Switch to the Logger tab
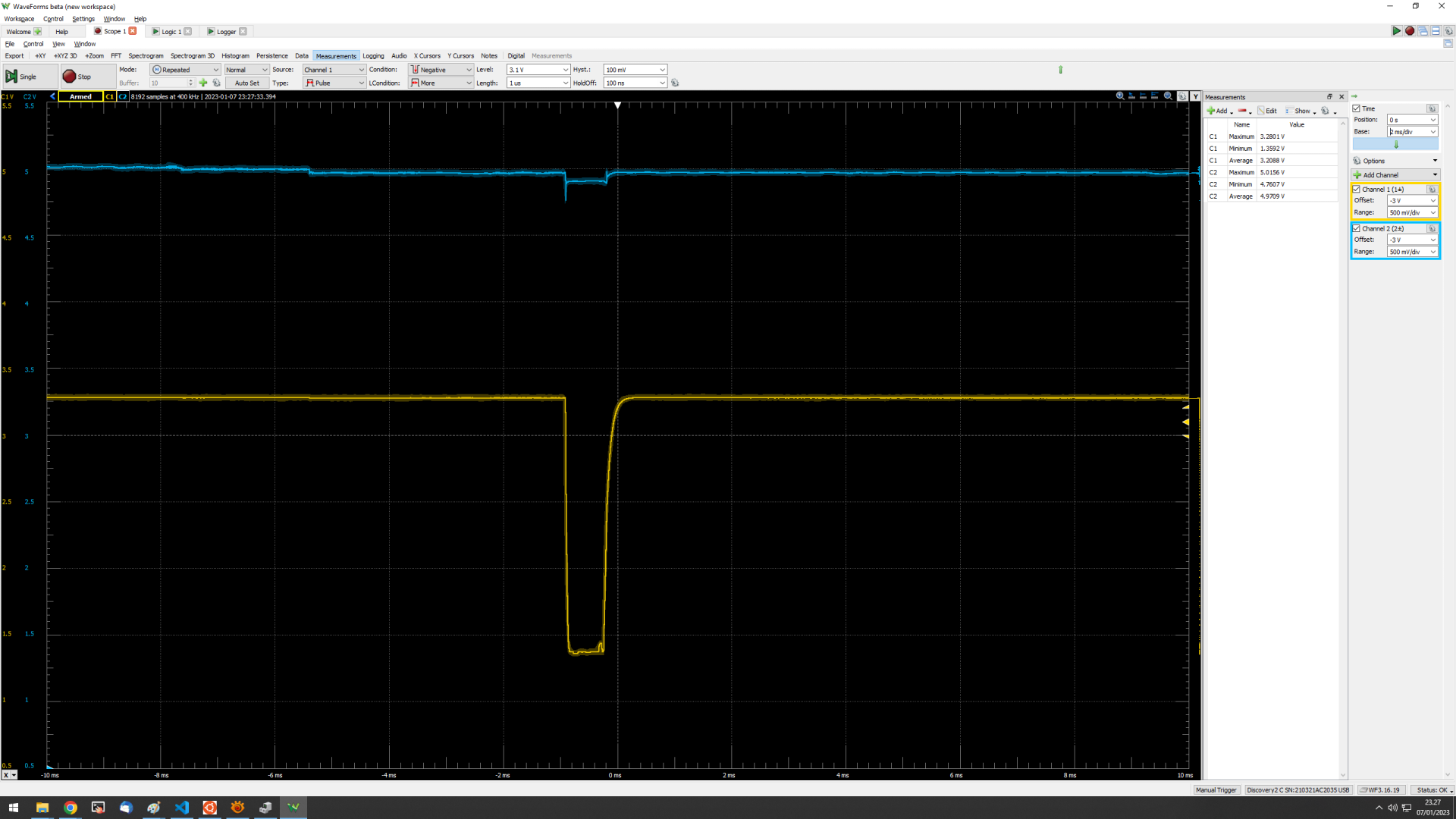1456x819 pixels. [226, 32]
